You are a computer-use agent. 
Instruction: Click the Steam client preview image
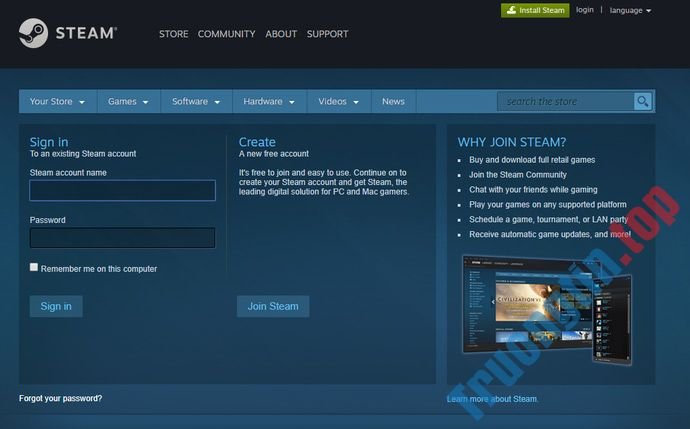[x=547, y=310]
